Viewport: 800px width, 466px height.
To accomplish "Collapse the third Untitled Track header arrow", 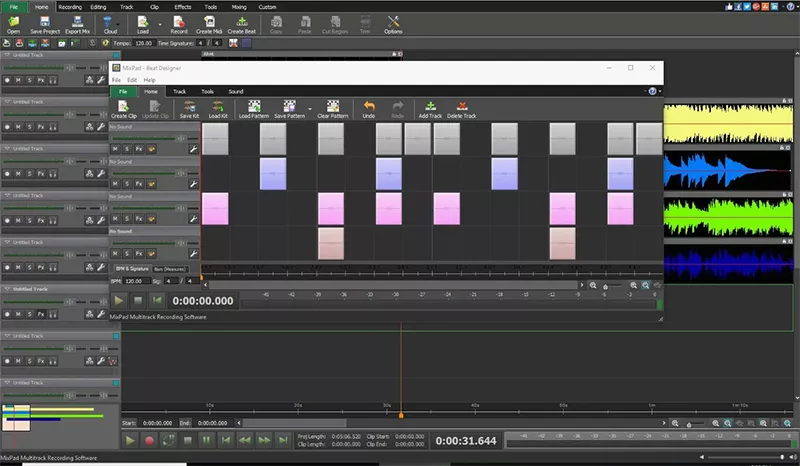I will [7, 149].
